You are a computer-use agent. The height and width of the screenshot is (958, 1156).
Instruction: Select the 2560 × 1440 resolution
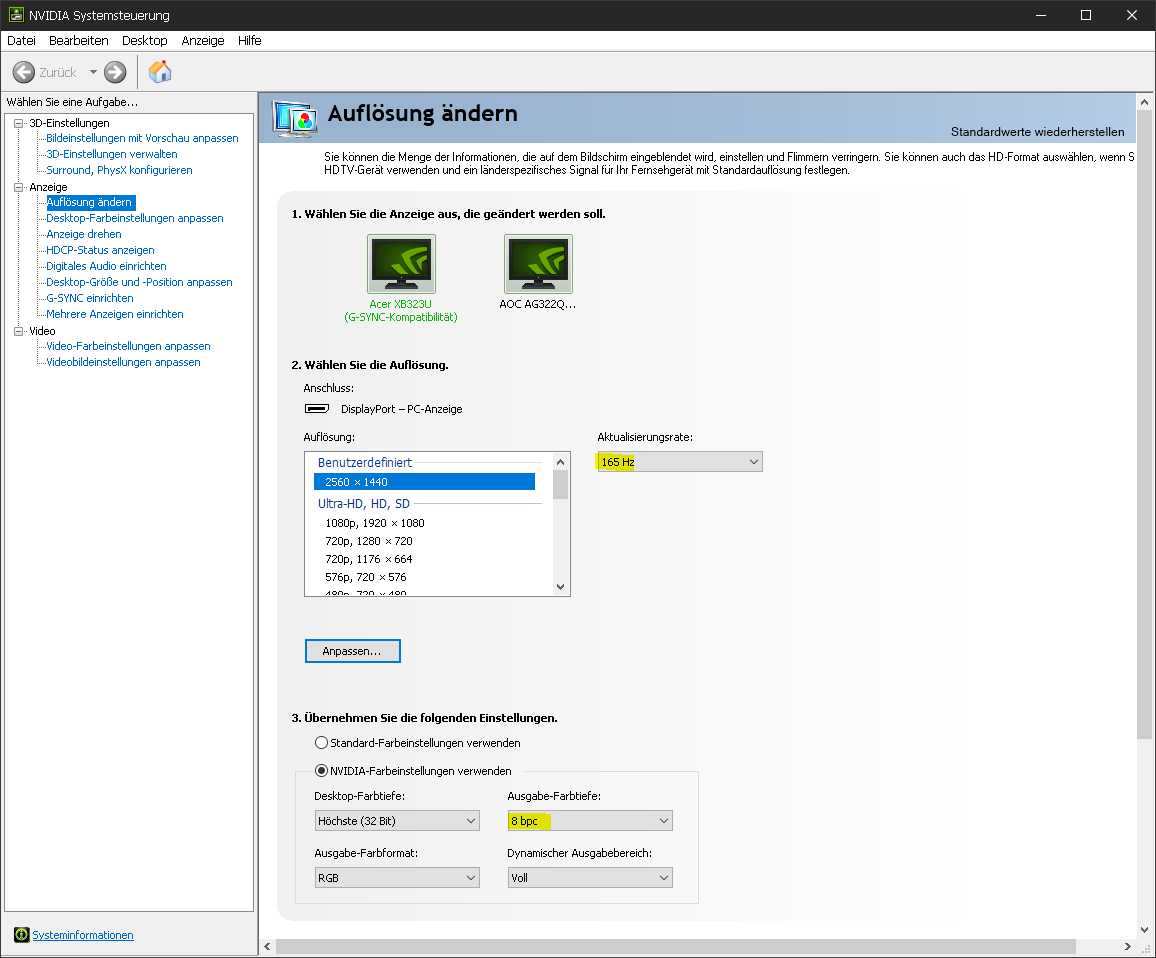click(424, 482)
